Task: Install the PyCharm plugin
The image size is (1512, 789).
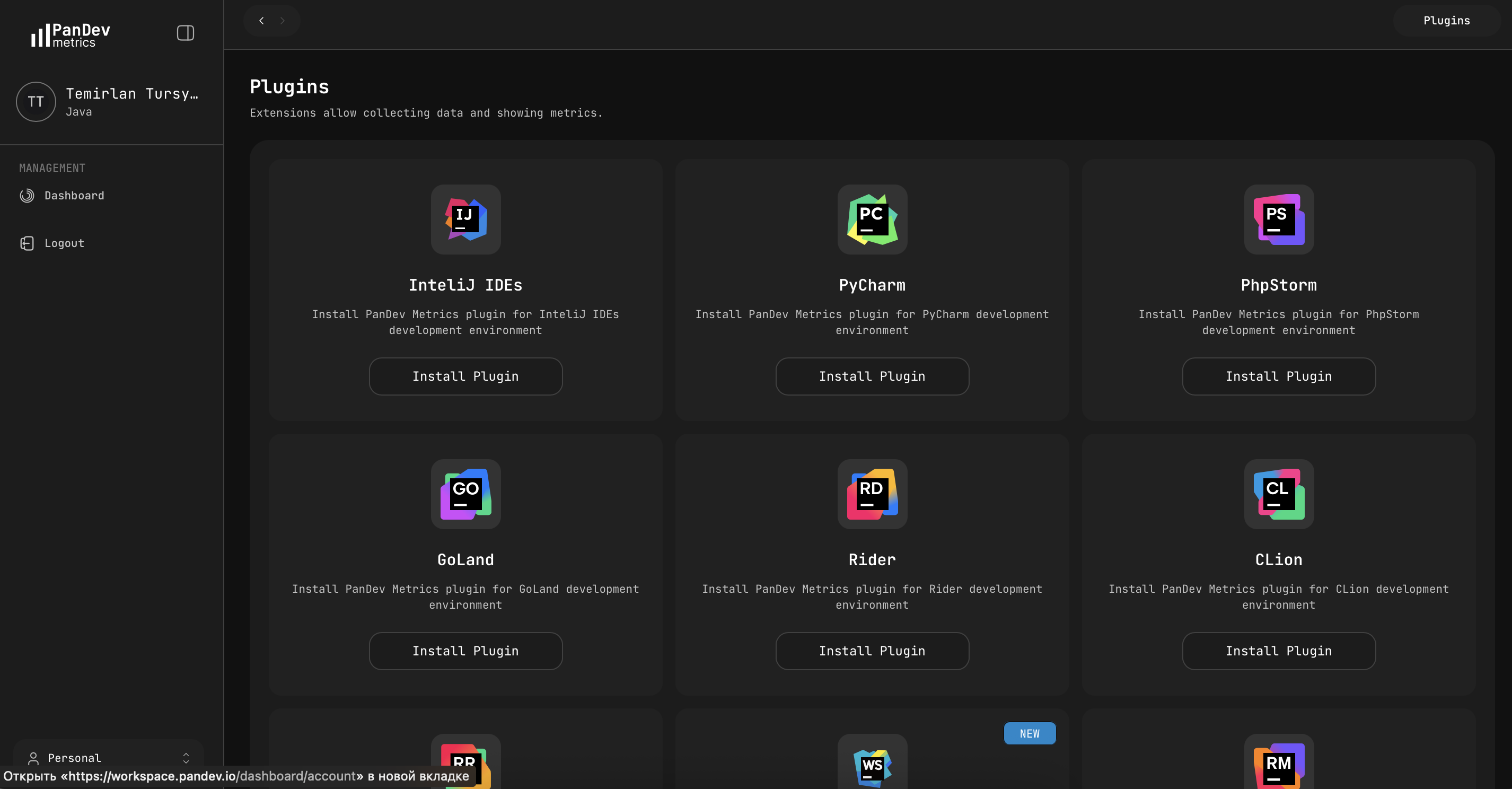Action: [x=872, y=376]
